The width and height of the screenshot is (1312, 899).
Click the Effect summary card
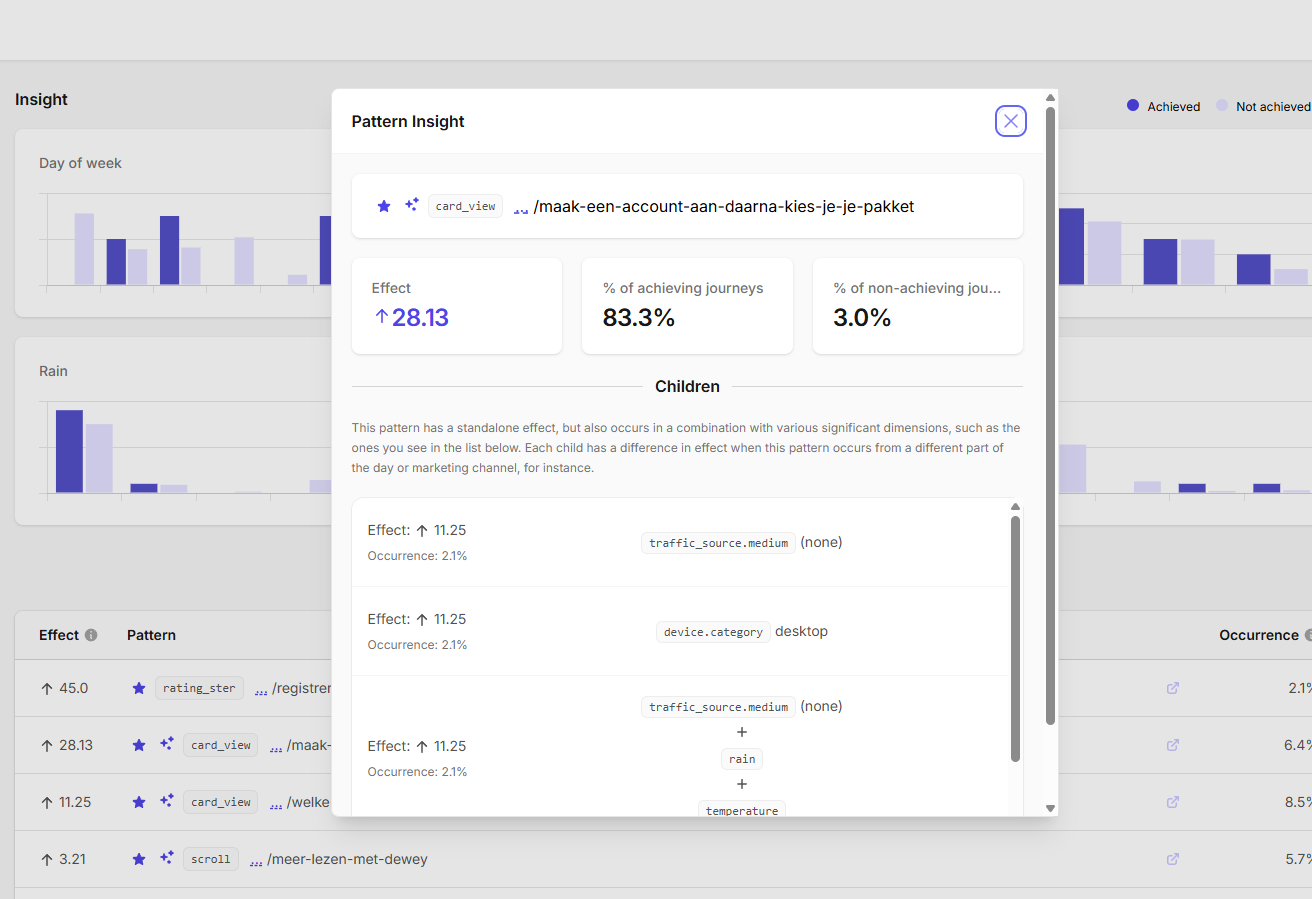456,305
